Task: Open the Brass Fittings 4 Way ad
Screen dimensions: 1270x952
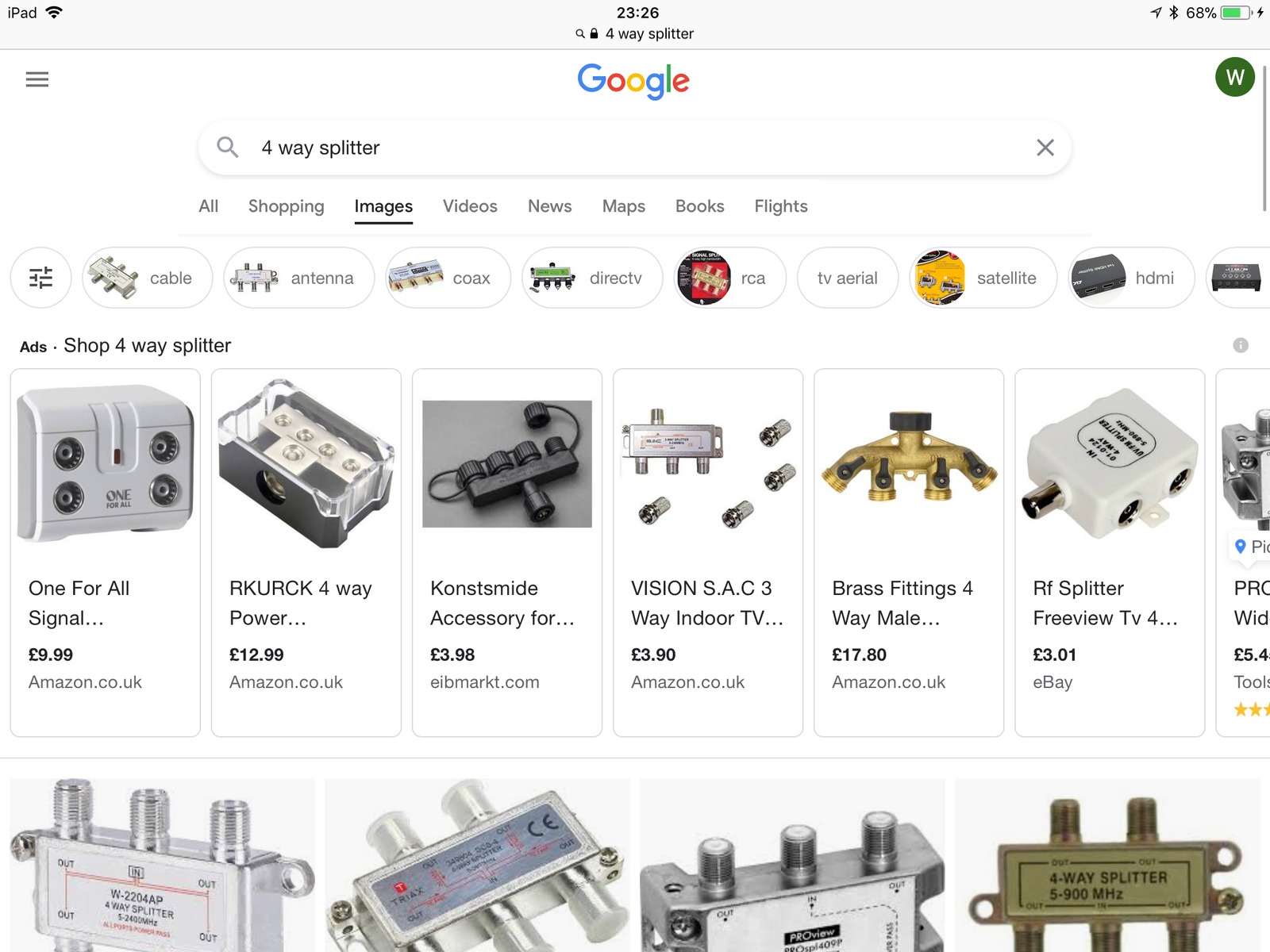Action: click(x=909, y=552)
